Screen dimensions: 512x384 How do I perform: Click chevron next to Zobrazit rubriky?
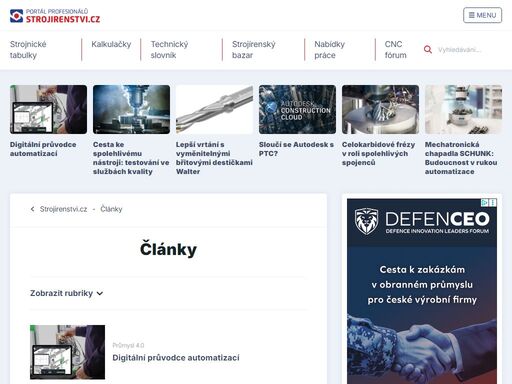pos(100,293)
